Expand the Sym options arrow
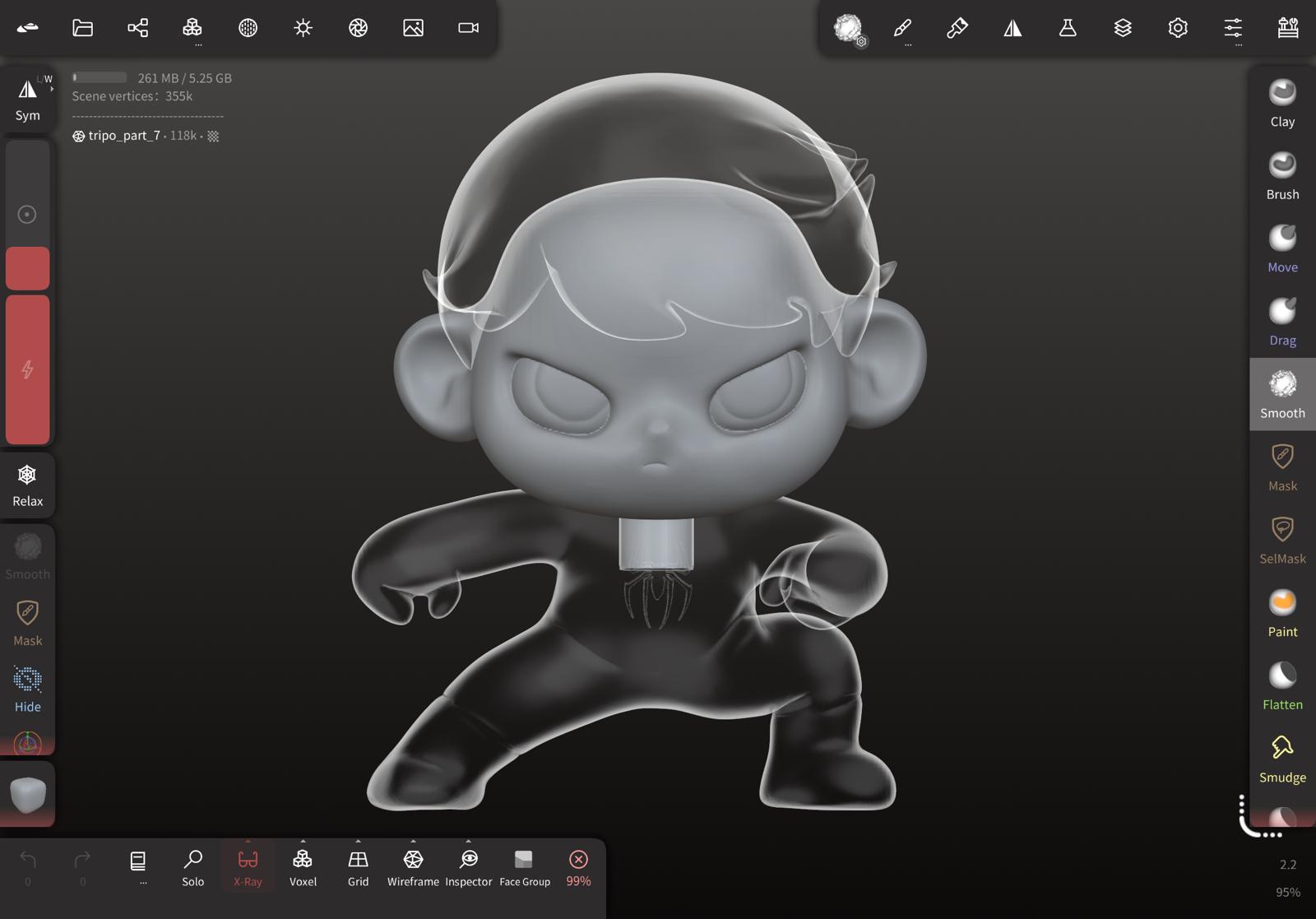Viewport: 1316px width, 919px height. tap(51, 87)
